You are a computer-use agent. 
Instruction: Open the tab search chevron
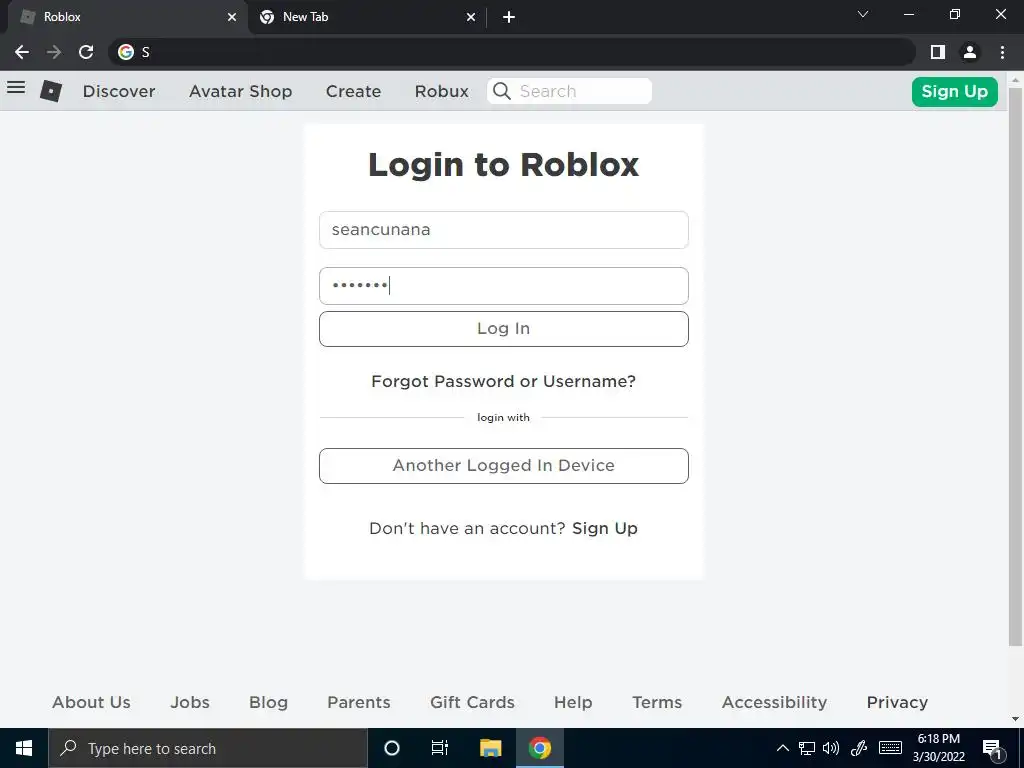863,14
